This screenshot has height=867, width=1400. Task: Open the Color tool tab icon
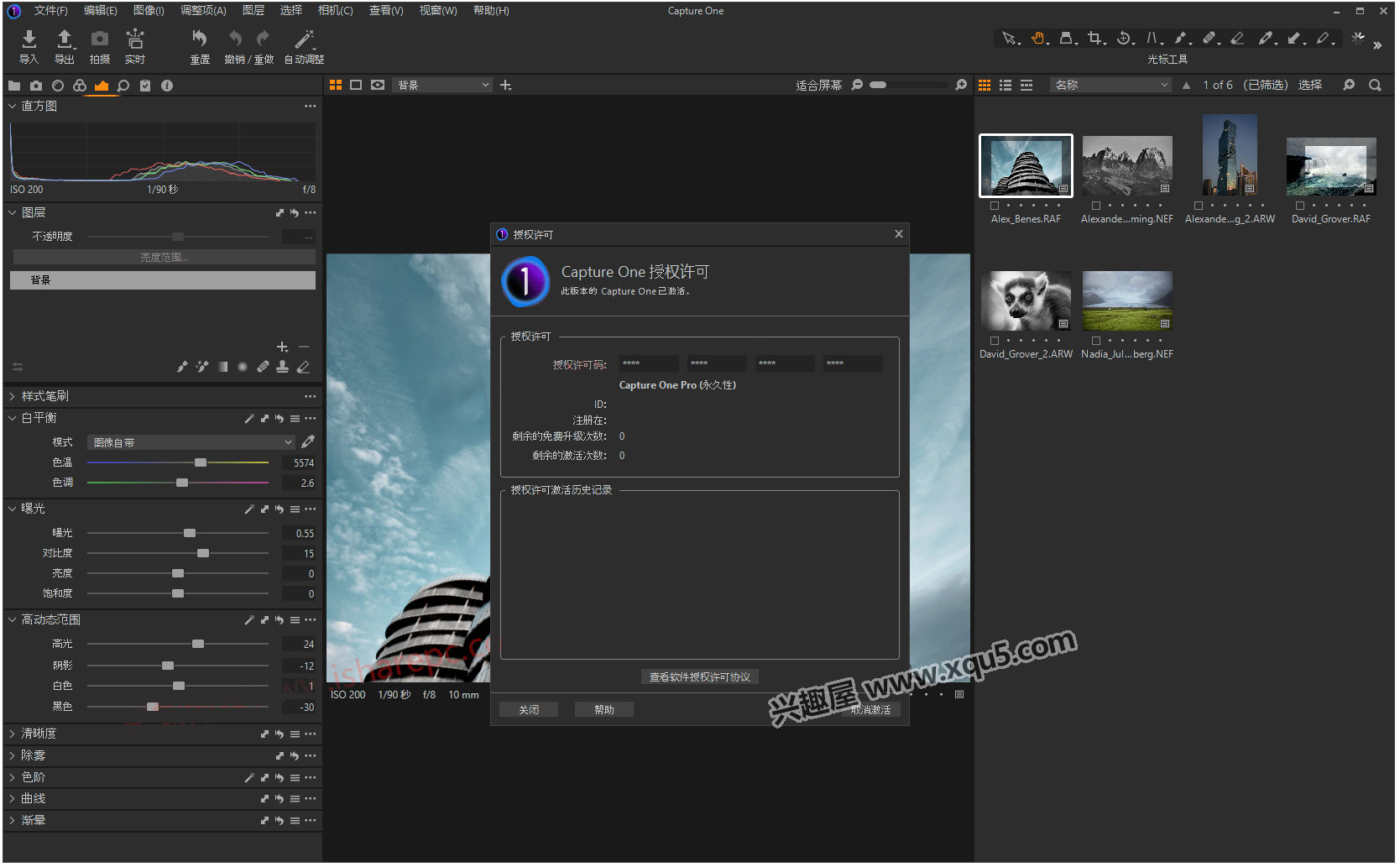80,86
